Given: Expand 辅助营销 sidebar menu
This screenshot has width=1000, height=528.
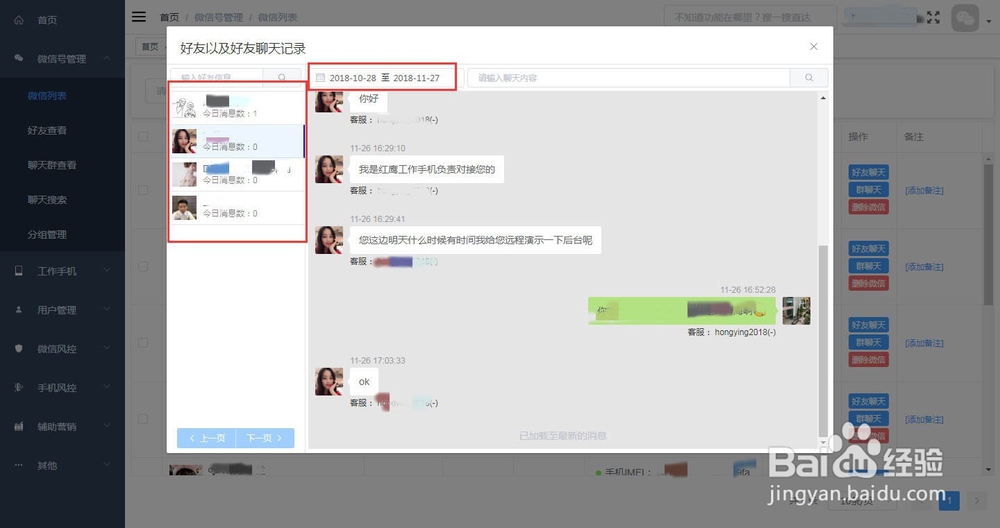Looking at the screenshot, I should (x=62, y=427).
